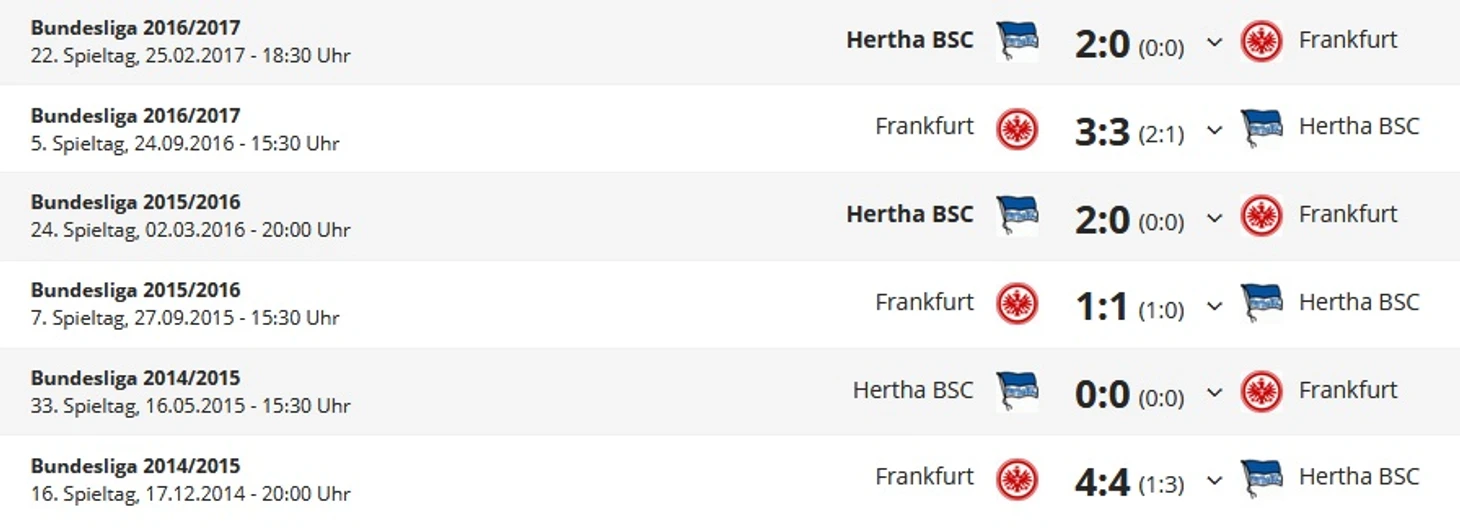Expand the 3:3 match details chevron
This screenshot has width=1460, height=530.
tap(1215, 130)
